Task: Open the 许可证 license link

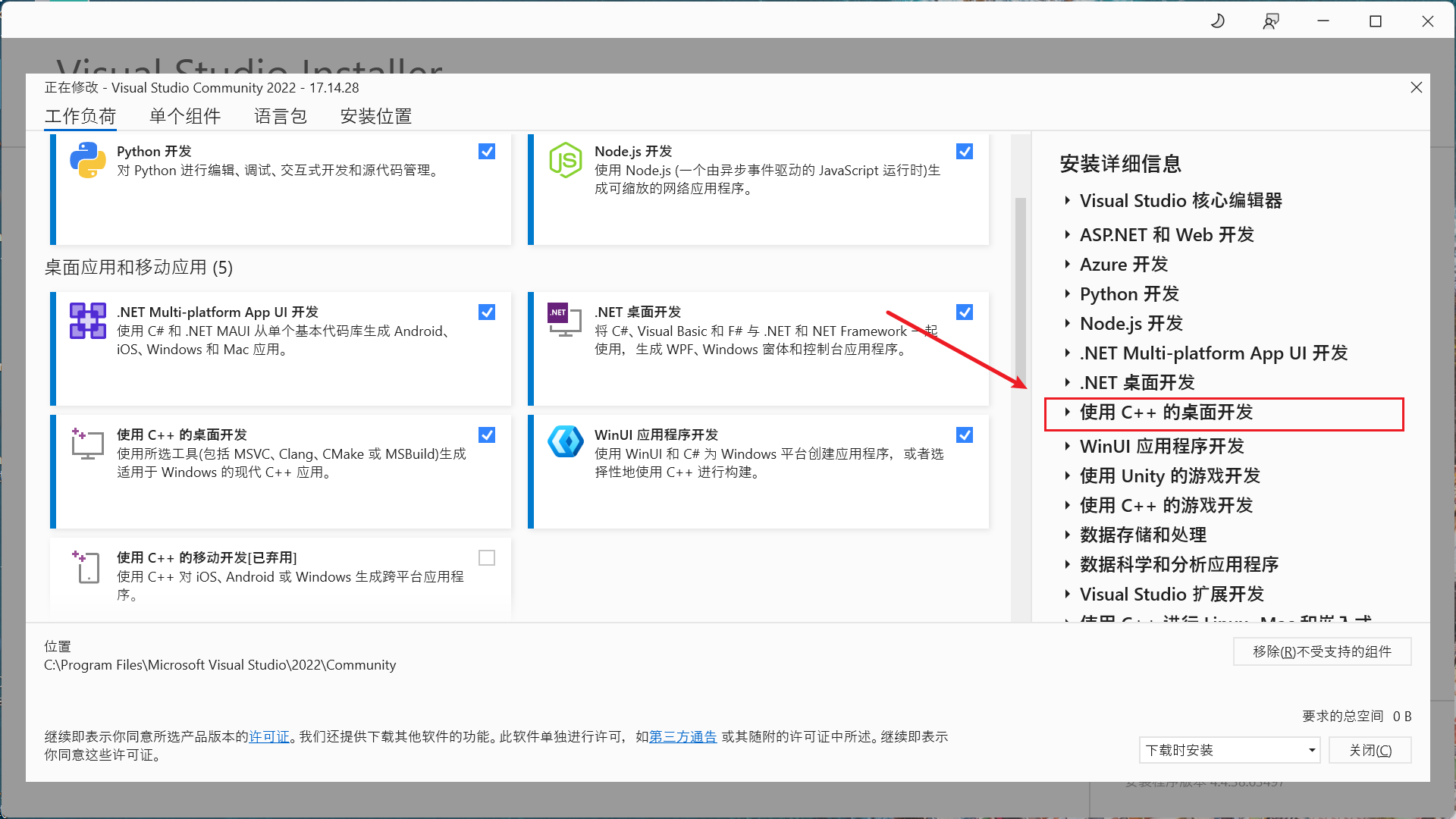Action: [x=269, y=737]
